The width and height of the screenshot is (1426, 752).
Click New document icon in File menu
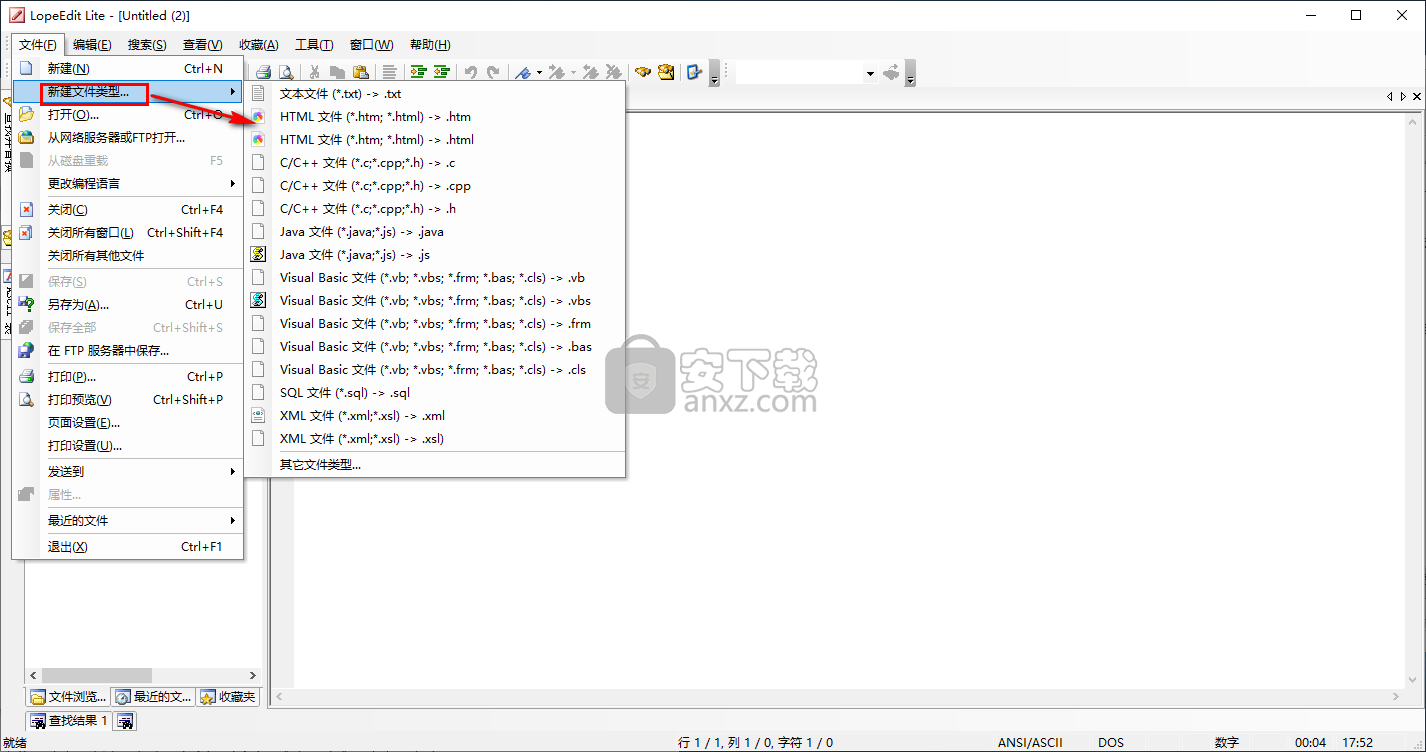[27, 68]
